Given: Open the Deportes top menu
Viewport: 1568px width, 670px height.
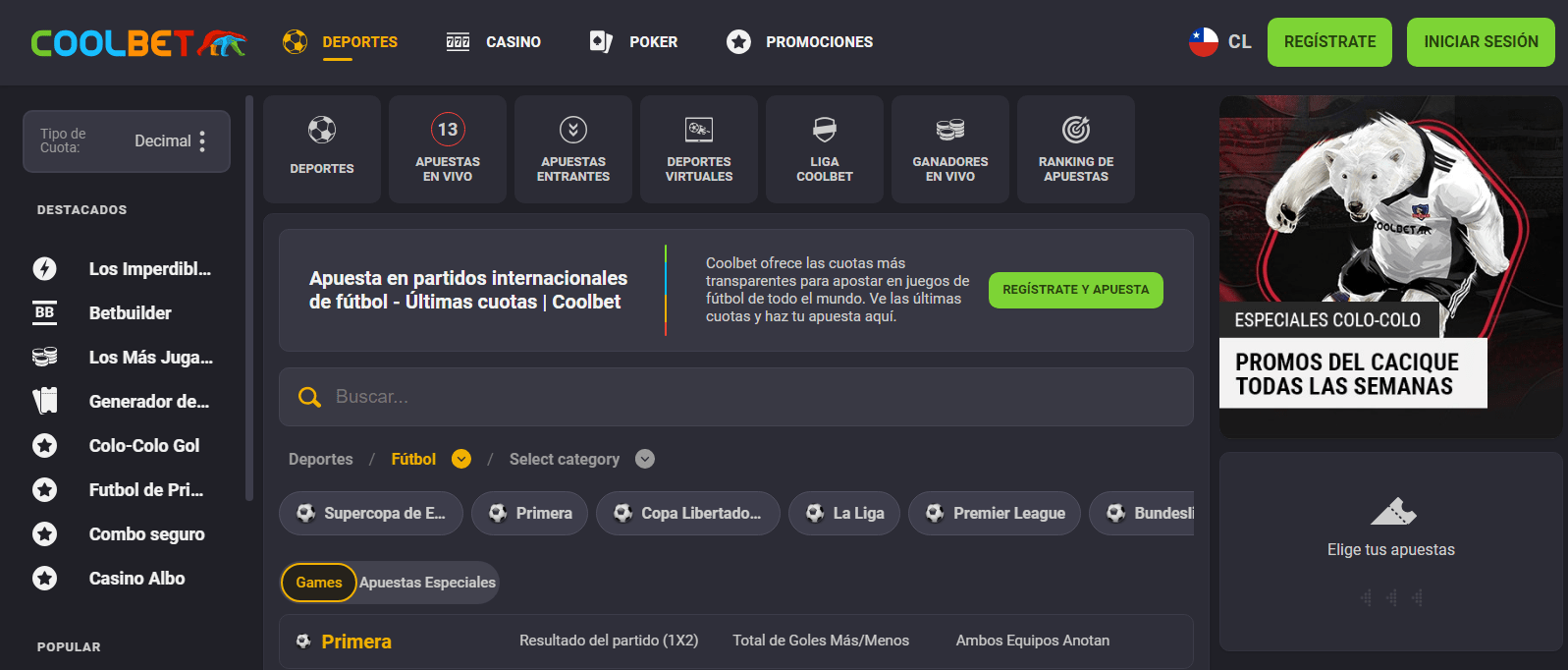Looking at the screenshot, I should point(359,42).
